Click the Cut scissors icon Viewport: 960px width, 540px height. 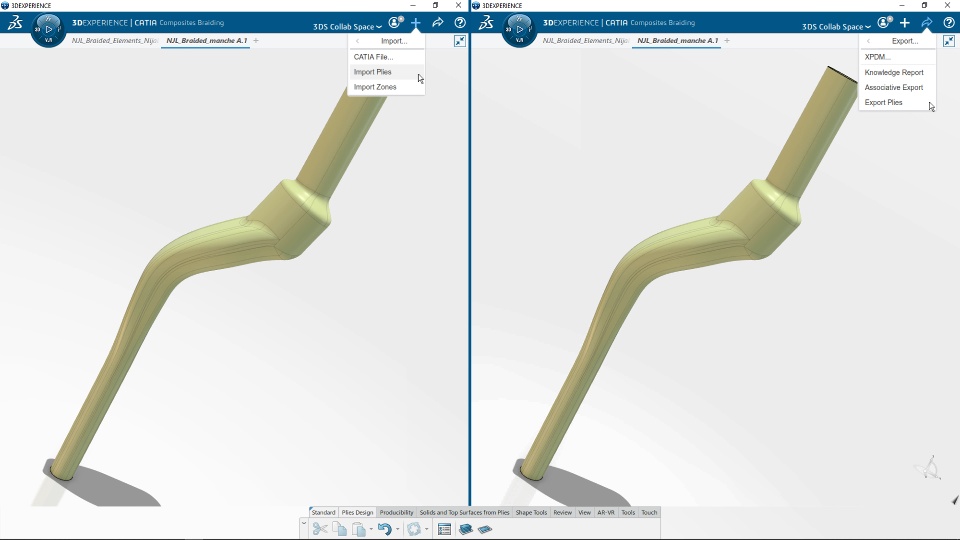[x=320, y=529]
